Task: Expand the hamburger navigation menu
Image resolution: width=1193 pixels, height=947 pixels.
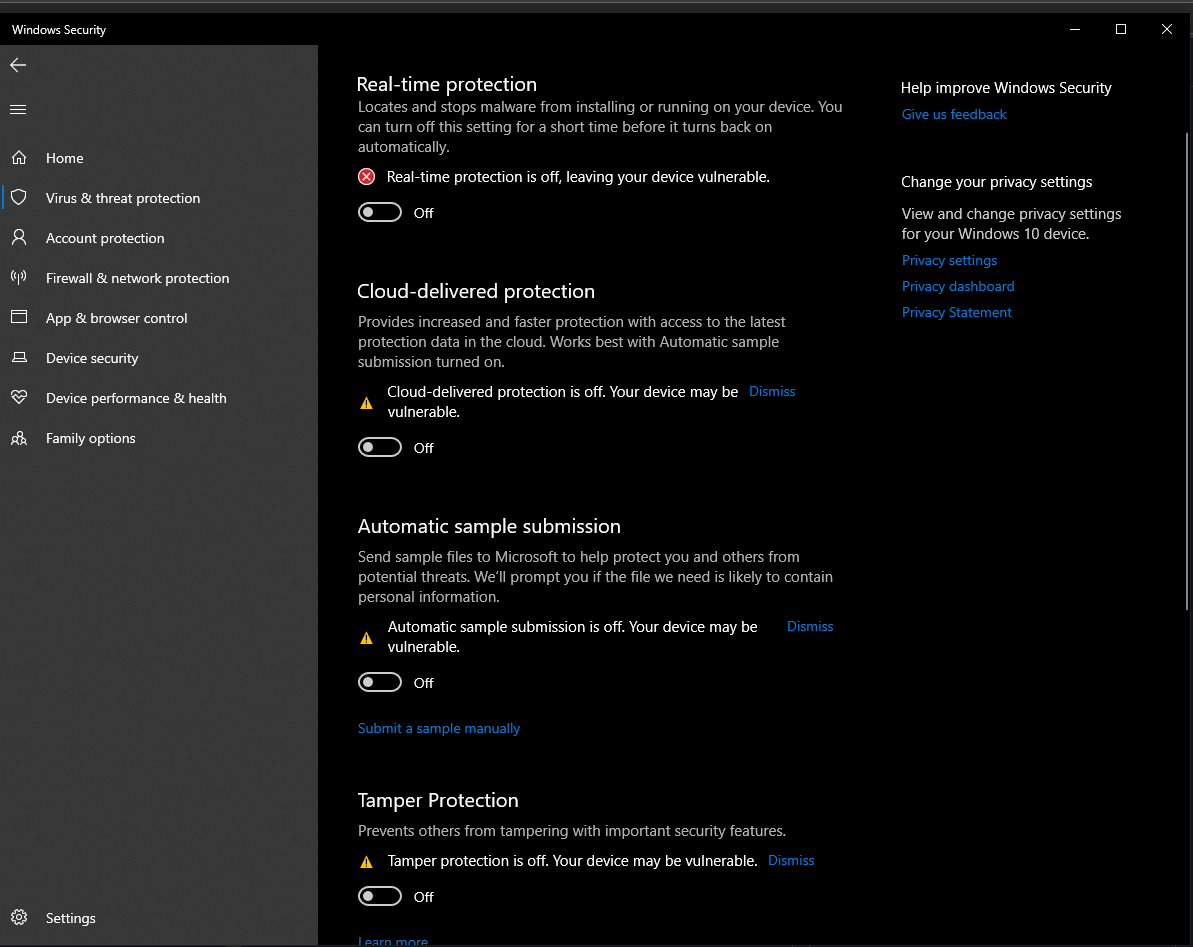Action: tap(18, 109)
